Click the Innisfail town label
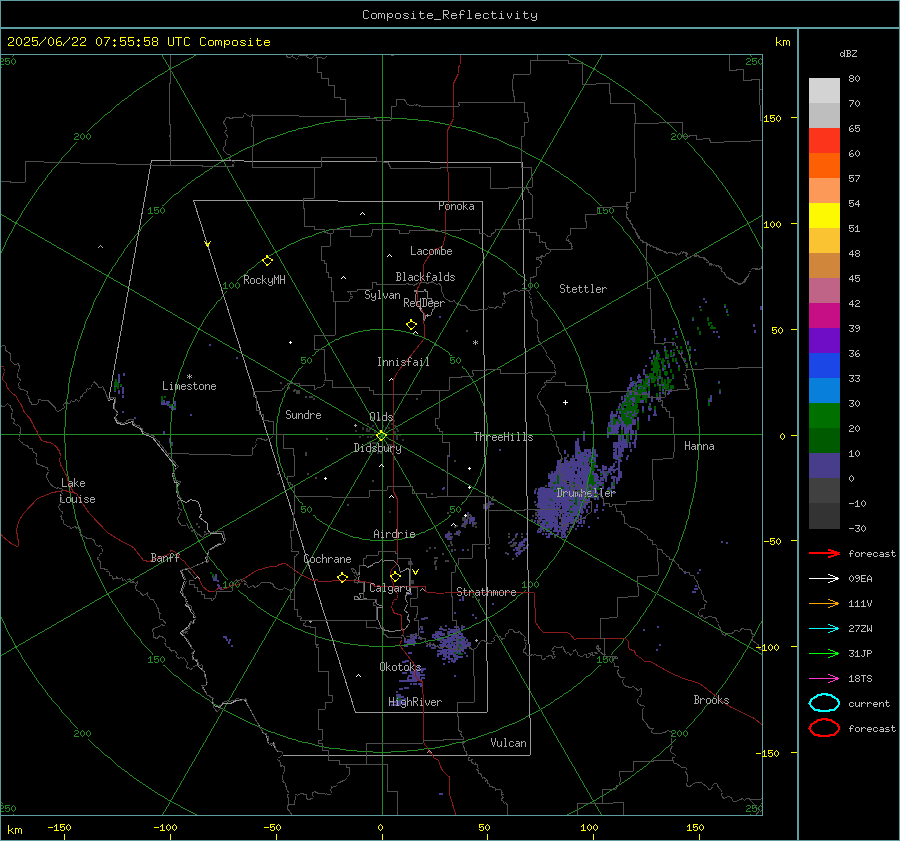 point(403,362)
